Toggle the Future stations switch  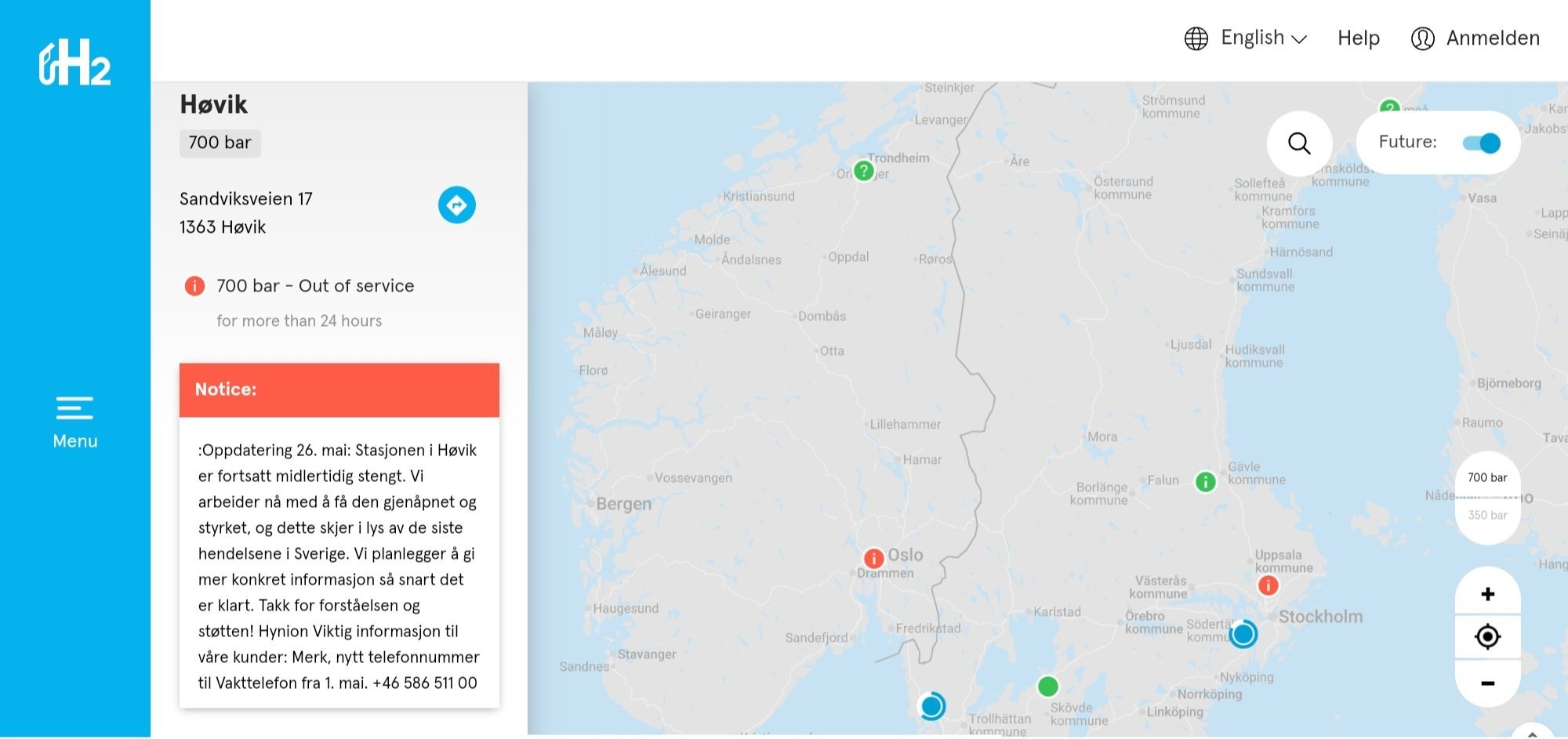coord(1481,143)
